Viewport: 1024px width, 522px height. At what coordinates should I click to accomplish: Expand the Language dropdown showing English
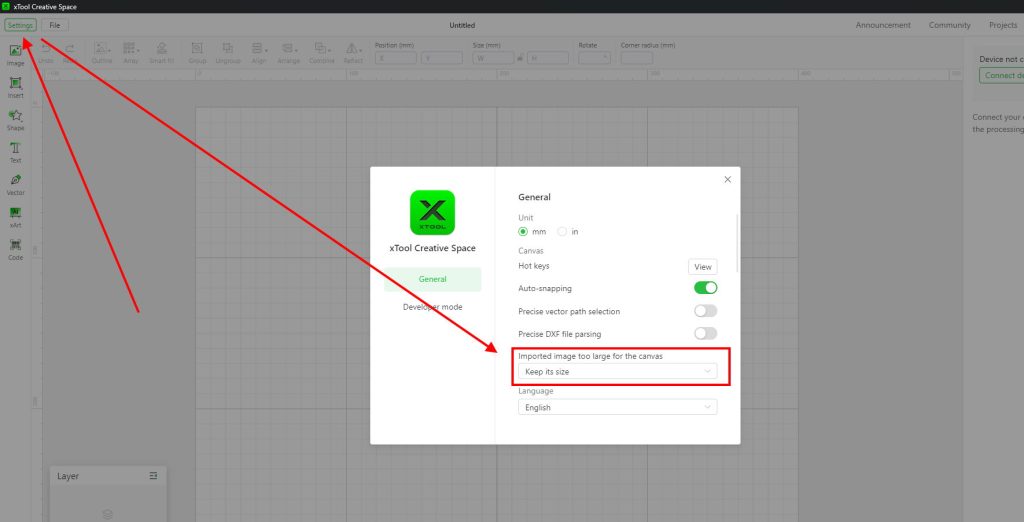tap(617, 407)
